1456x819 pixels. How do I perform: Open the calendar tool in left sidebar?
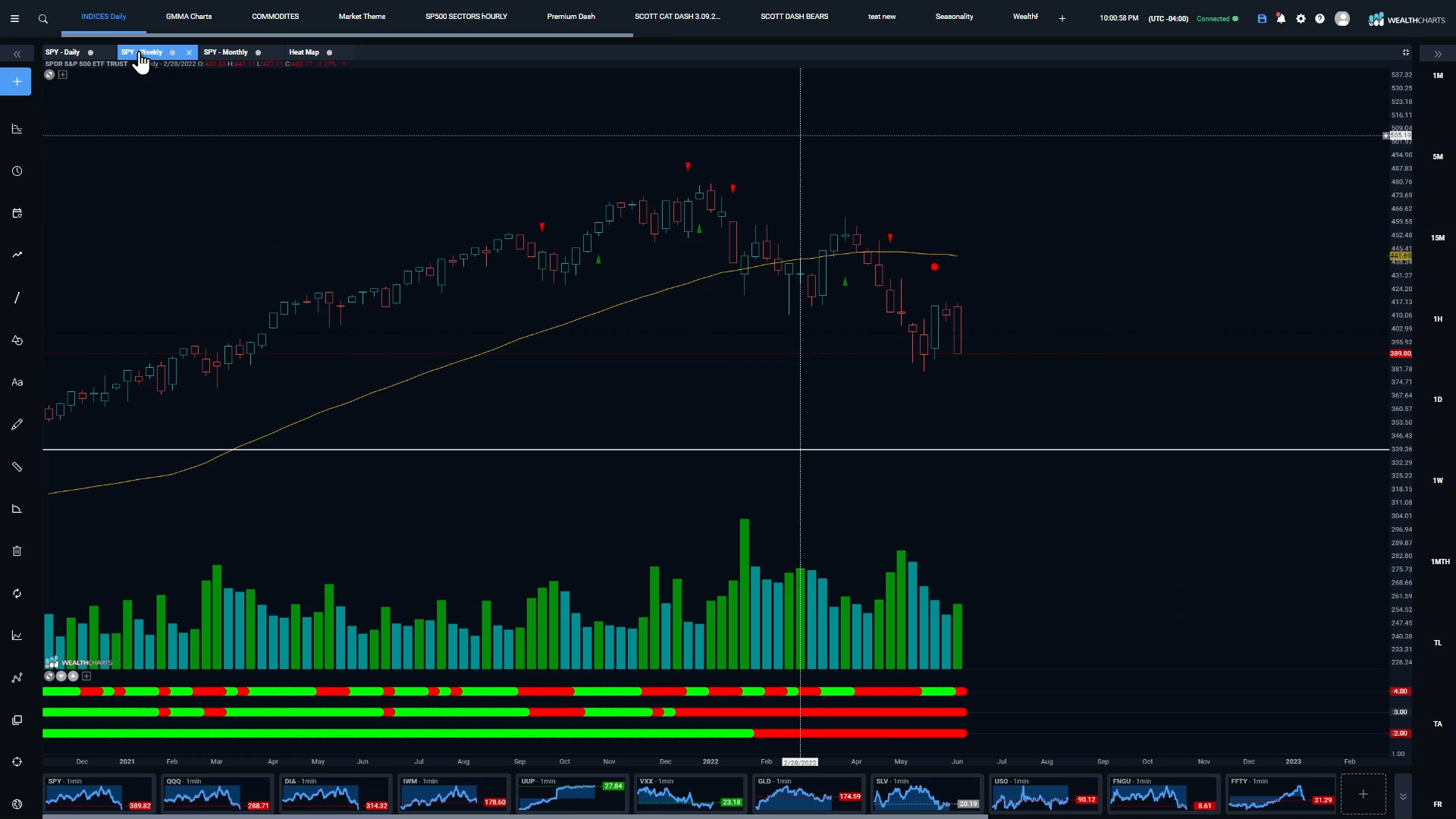point(17,213)
